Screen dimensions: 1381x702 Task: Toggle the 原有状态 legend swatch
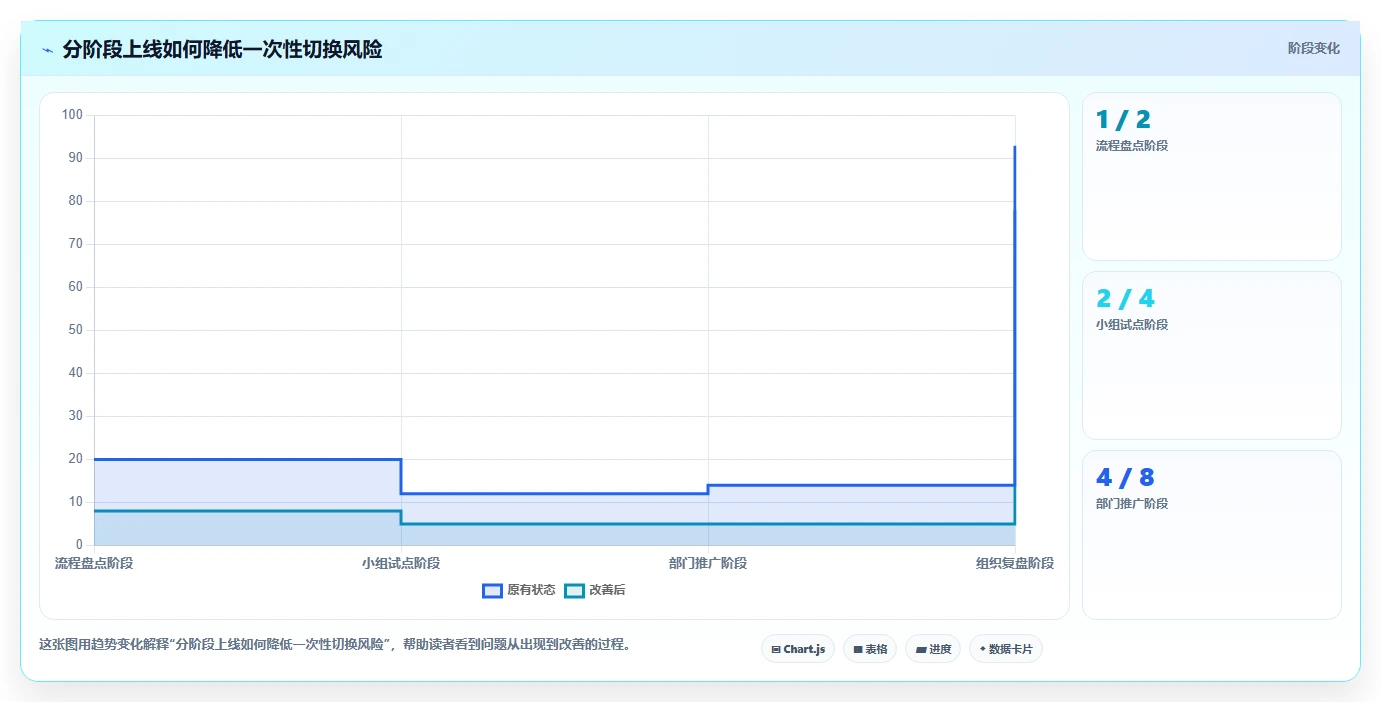492,590
